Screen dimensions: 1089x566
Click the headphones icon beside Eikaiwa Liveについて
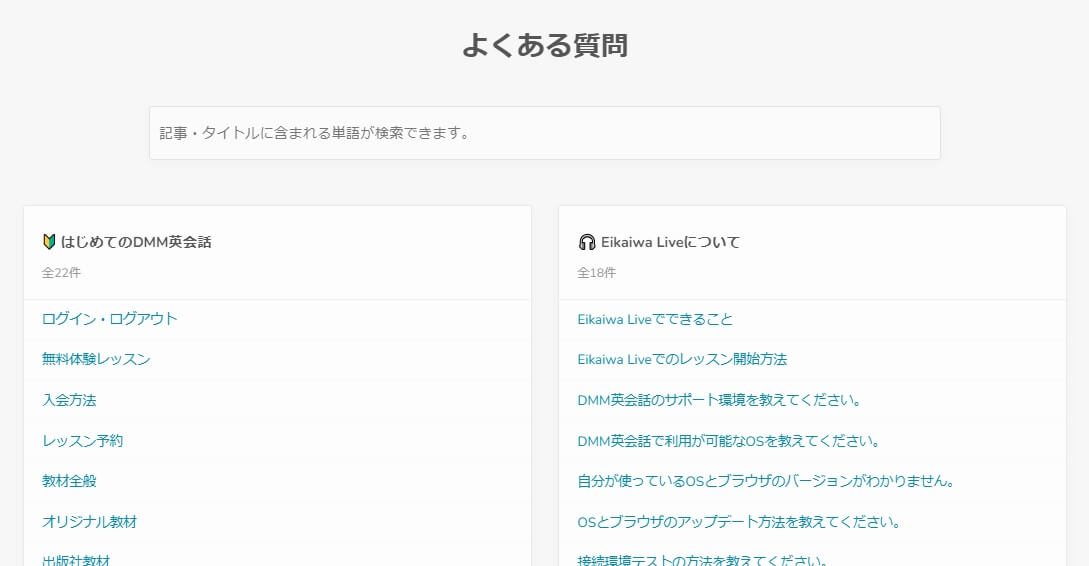point(587,242)
